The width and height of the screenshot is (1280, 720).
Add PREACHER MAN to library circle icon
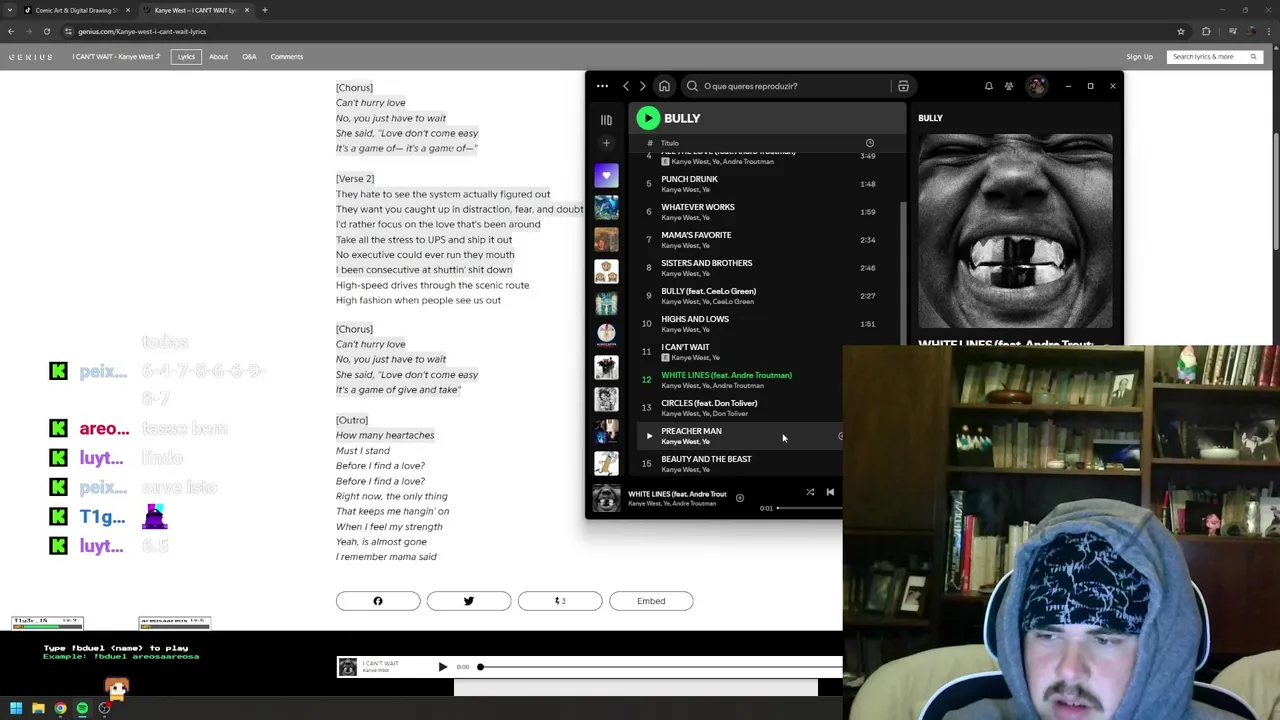[x=840, y=436]
